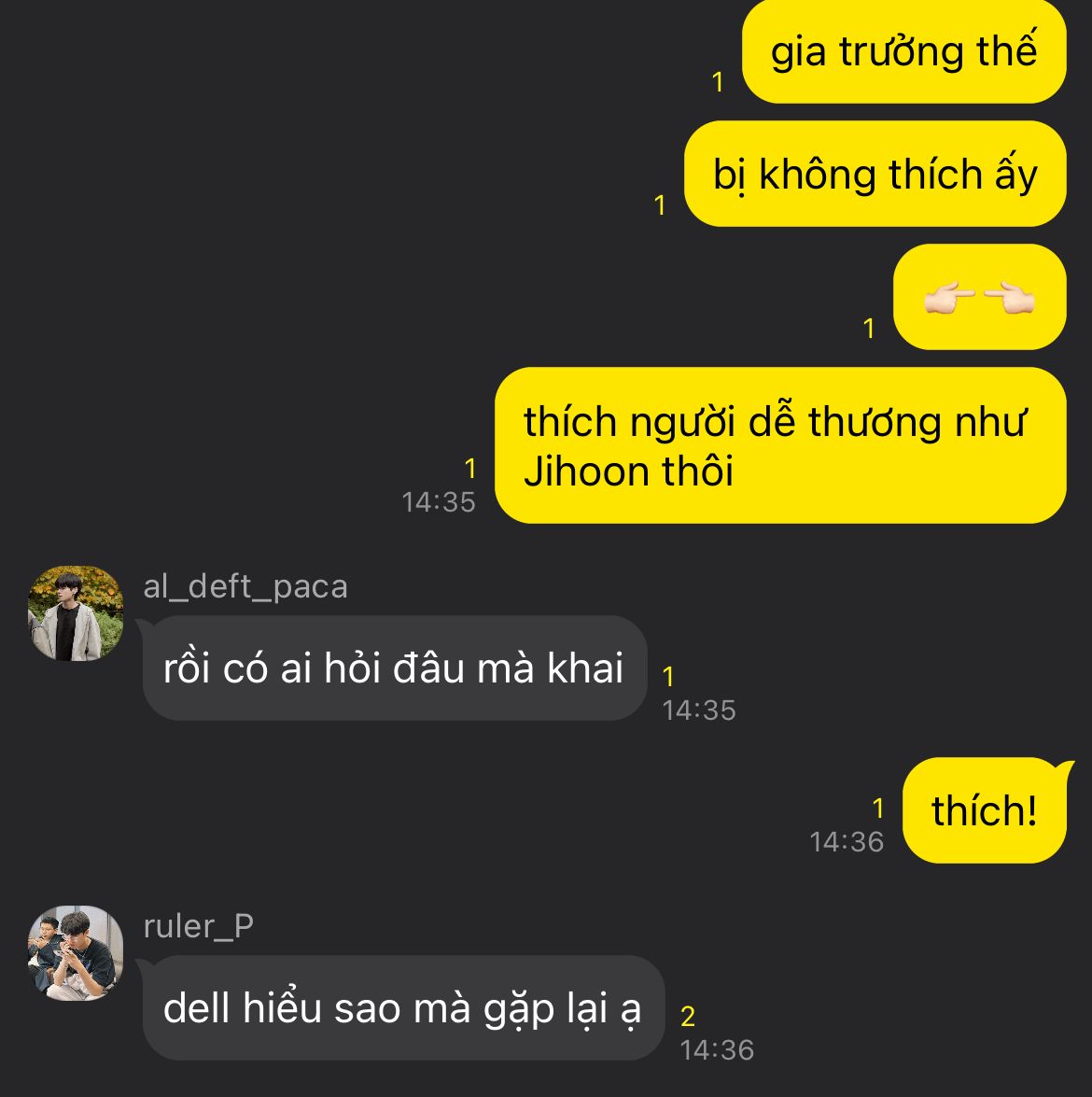Select the 'thích người dễ thương như Jihoon thôi' bubble
The width and height of the screenshot is (1092, 1097).
coord(780,445)
